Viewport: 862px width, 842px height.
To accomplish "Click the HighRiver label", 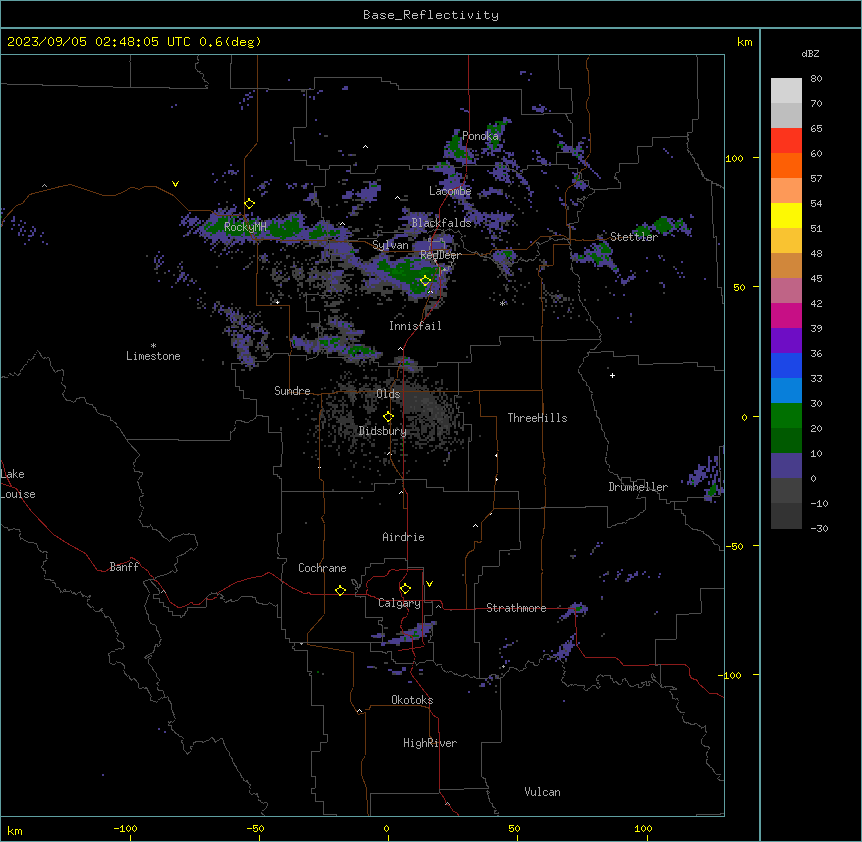I will pyautogui.click(x=430, y=743).
